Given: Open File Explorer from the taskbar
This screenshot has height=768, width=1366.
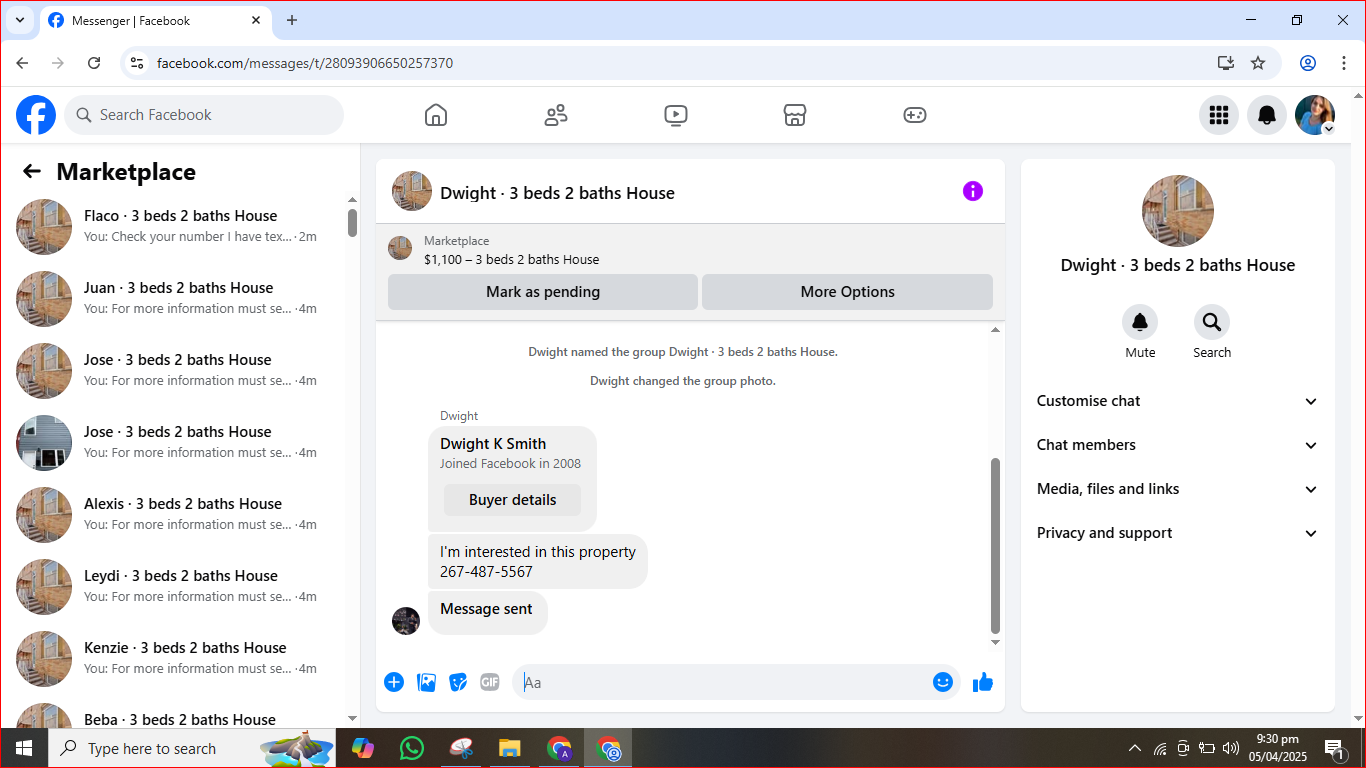Looking at the screenshot, I should tap(510, 748).
